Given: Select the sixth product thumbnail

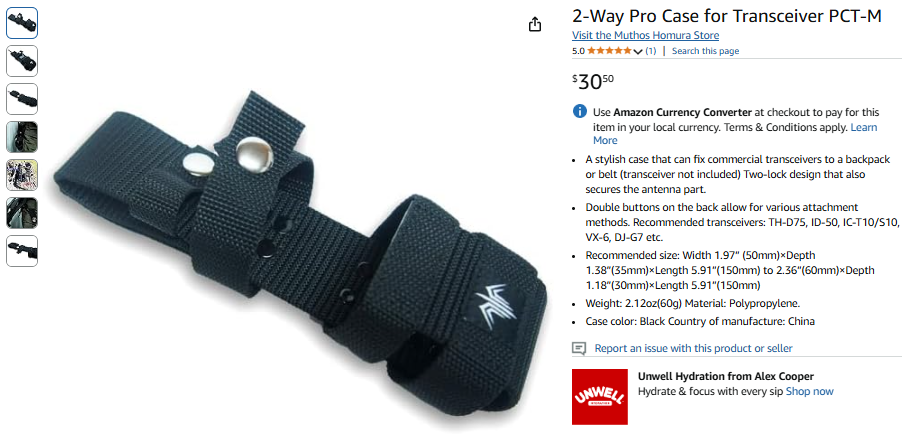Looking at the screenshot, I should coord(22,213).
